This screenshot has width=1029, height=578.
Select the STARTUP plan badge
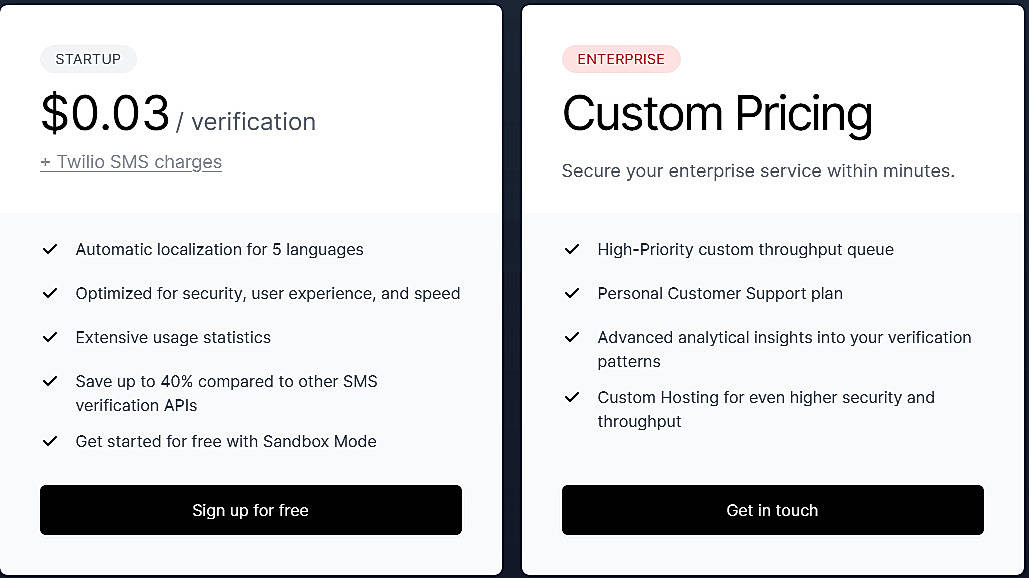click(88, 58)
